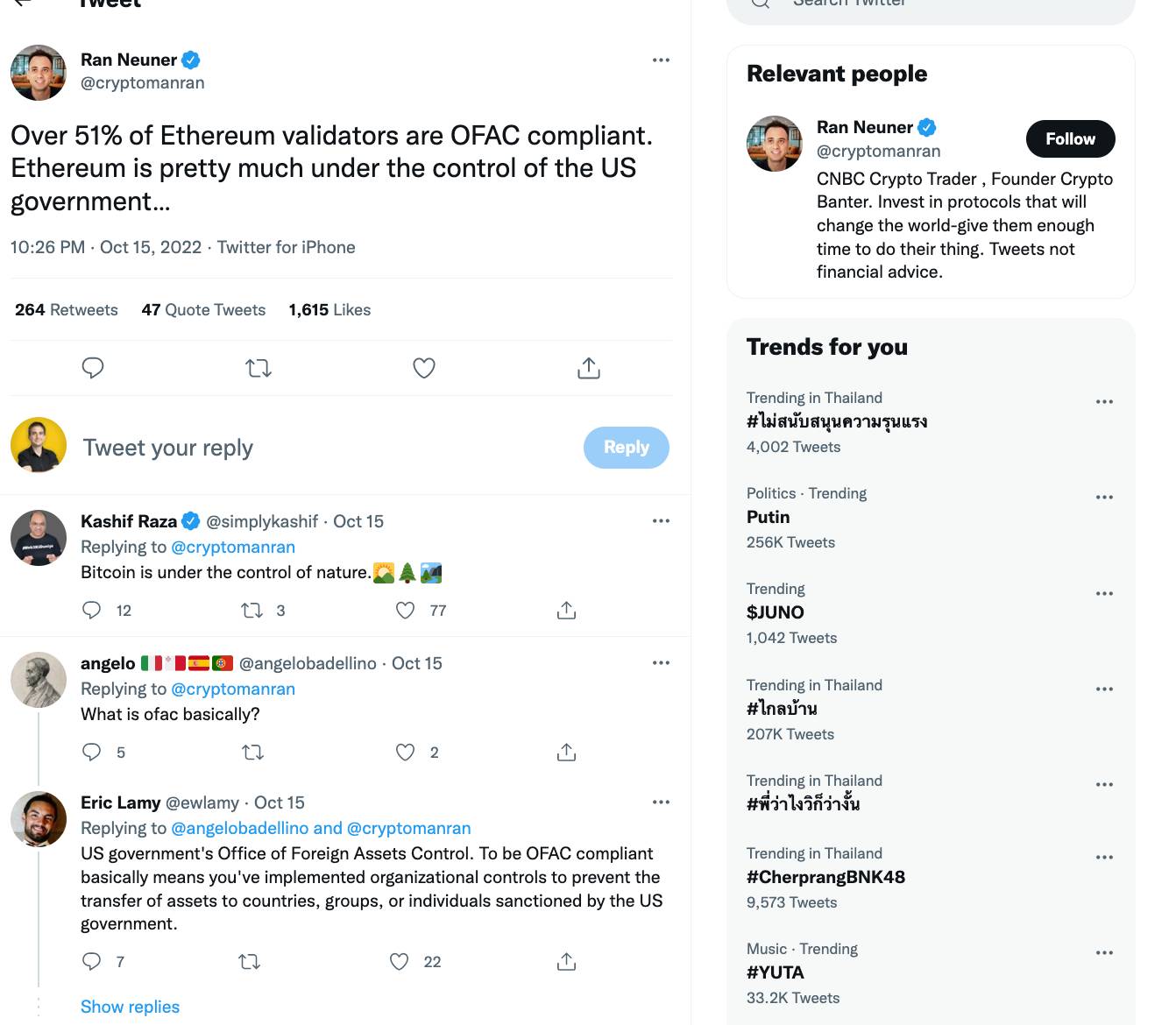
Task: Share the main tweet via share icon
Action: pyautogui.click(x=589, y=368)
